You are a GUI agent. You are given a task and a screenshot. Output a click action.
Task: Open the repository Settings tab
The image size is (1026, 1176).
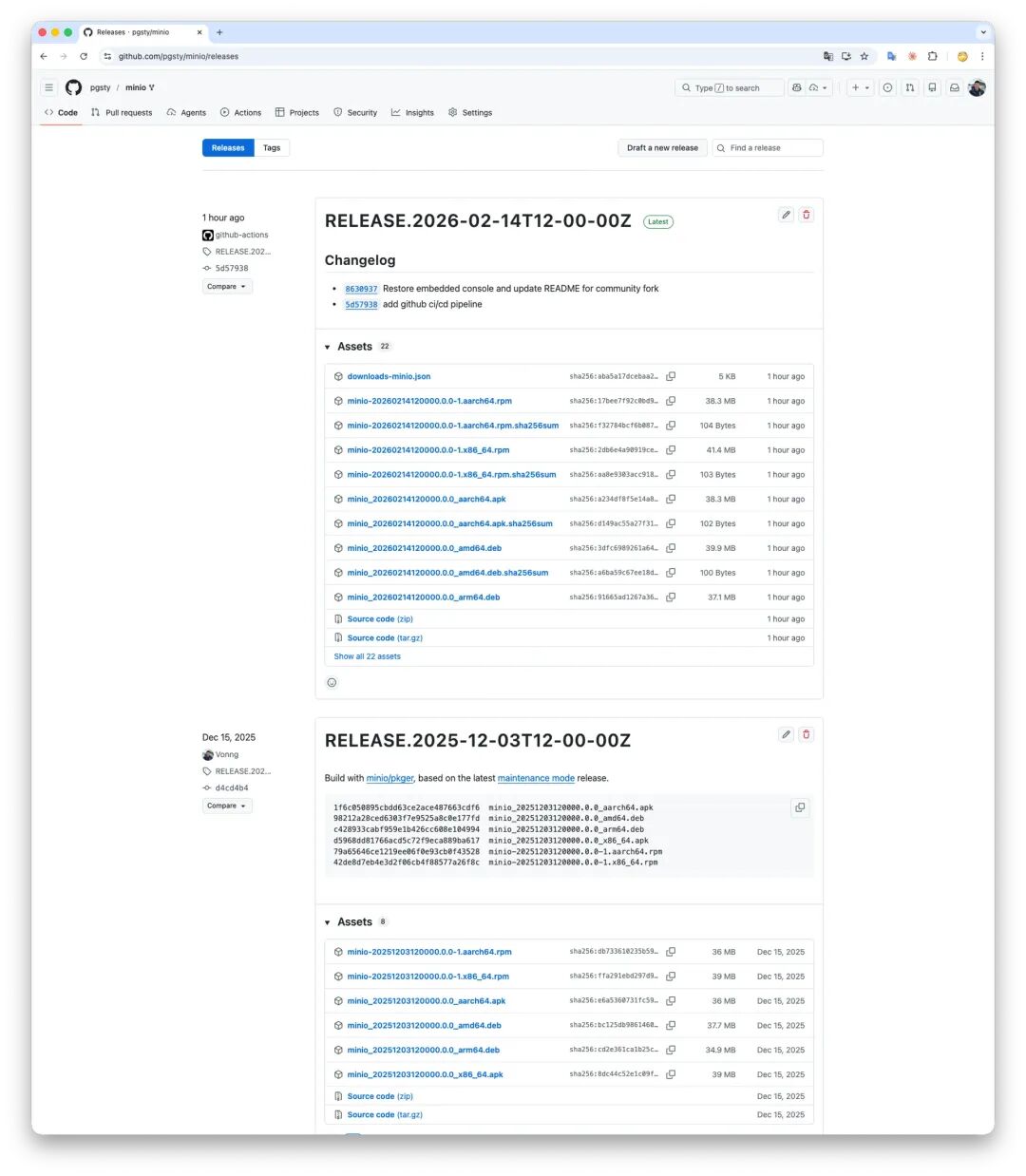coord(470,112)
